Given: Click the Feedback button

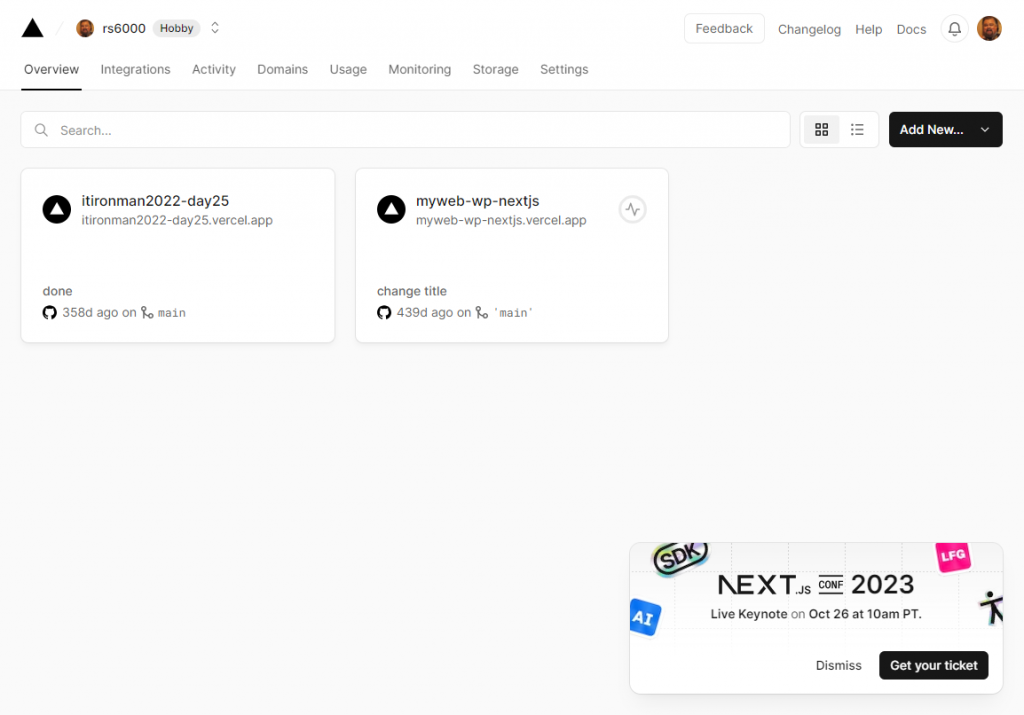Looking at the screenshot, I should pyautogui.click(x=724, y=28).
